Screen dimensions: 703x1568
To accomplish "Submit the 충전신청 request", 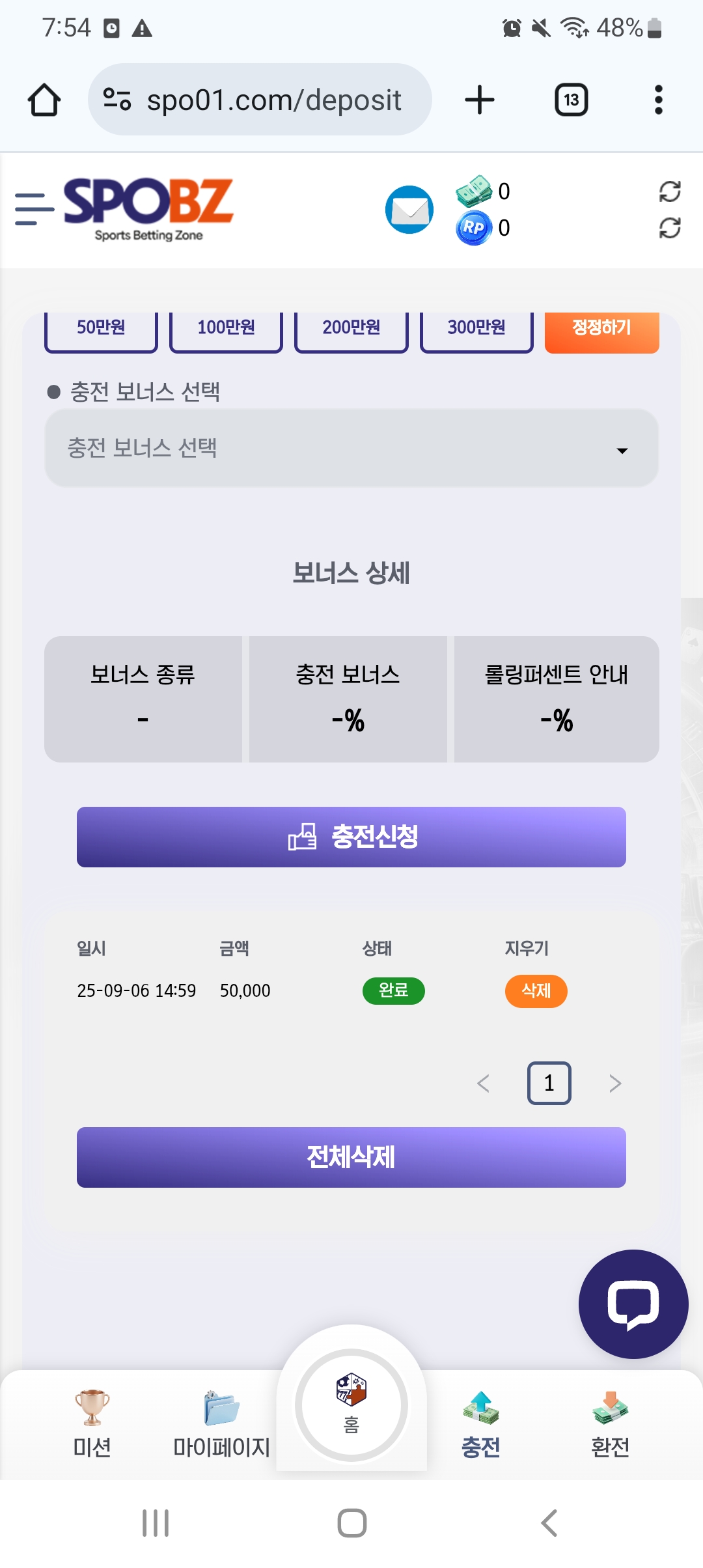I will click(x=351, y=837).
